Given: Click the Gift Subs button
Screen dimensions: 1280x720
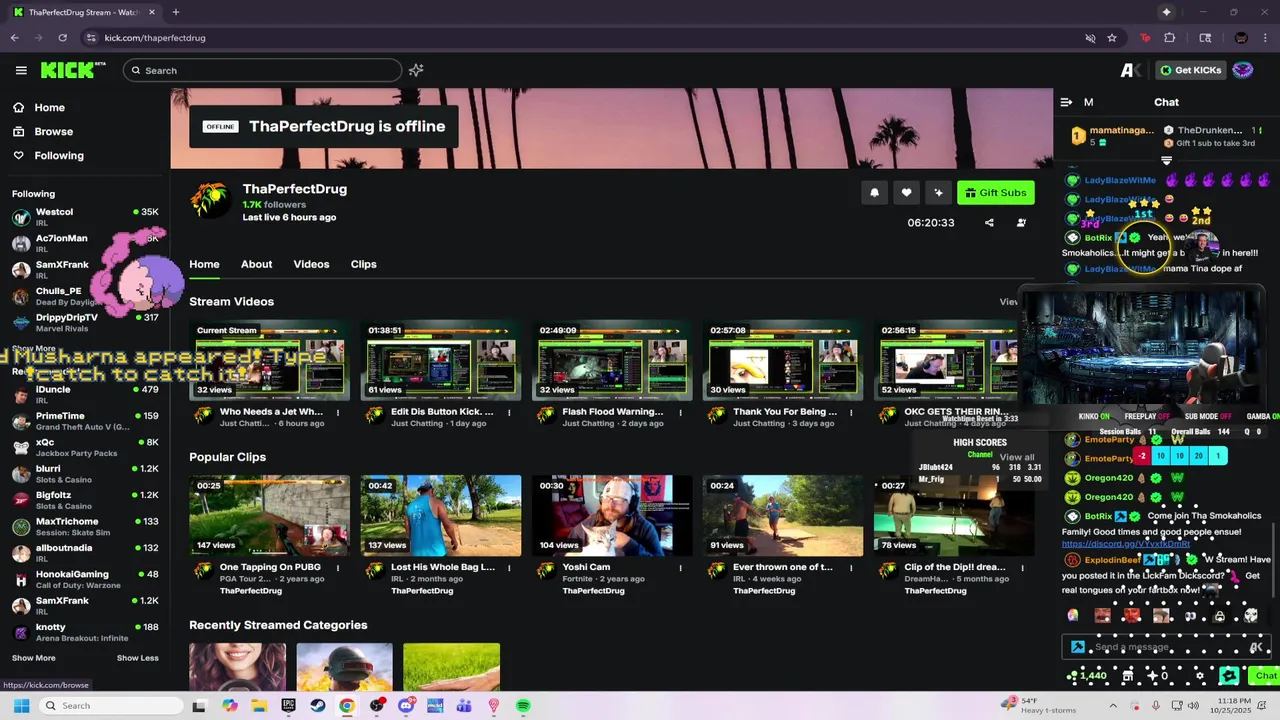Looking at the screenshot, I should pos(995,193).
